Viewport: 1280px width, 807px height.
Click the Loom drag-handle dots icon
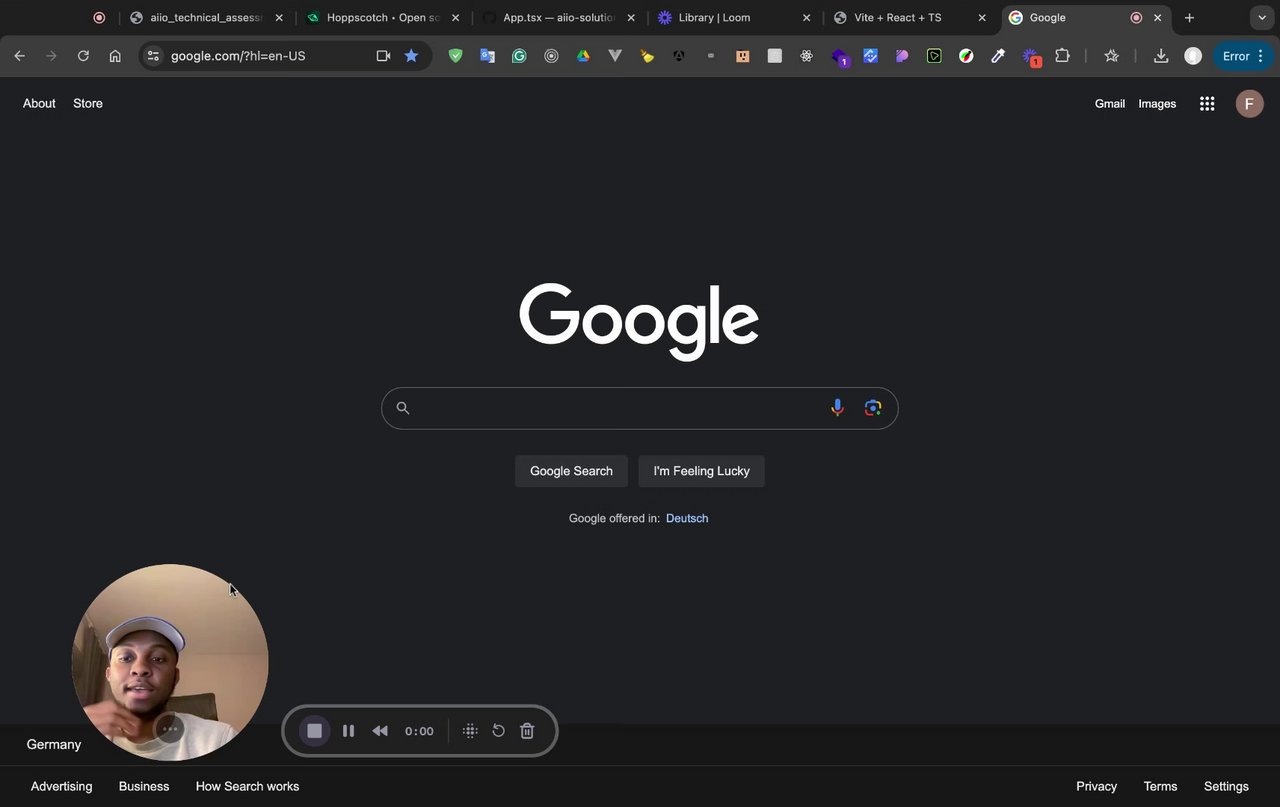pyautogui.click(x=470, y=731)
